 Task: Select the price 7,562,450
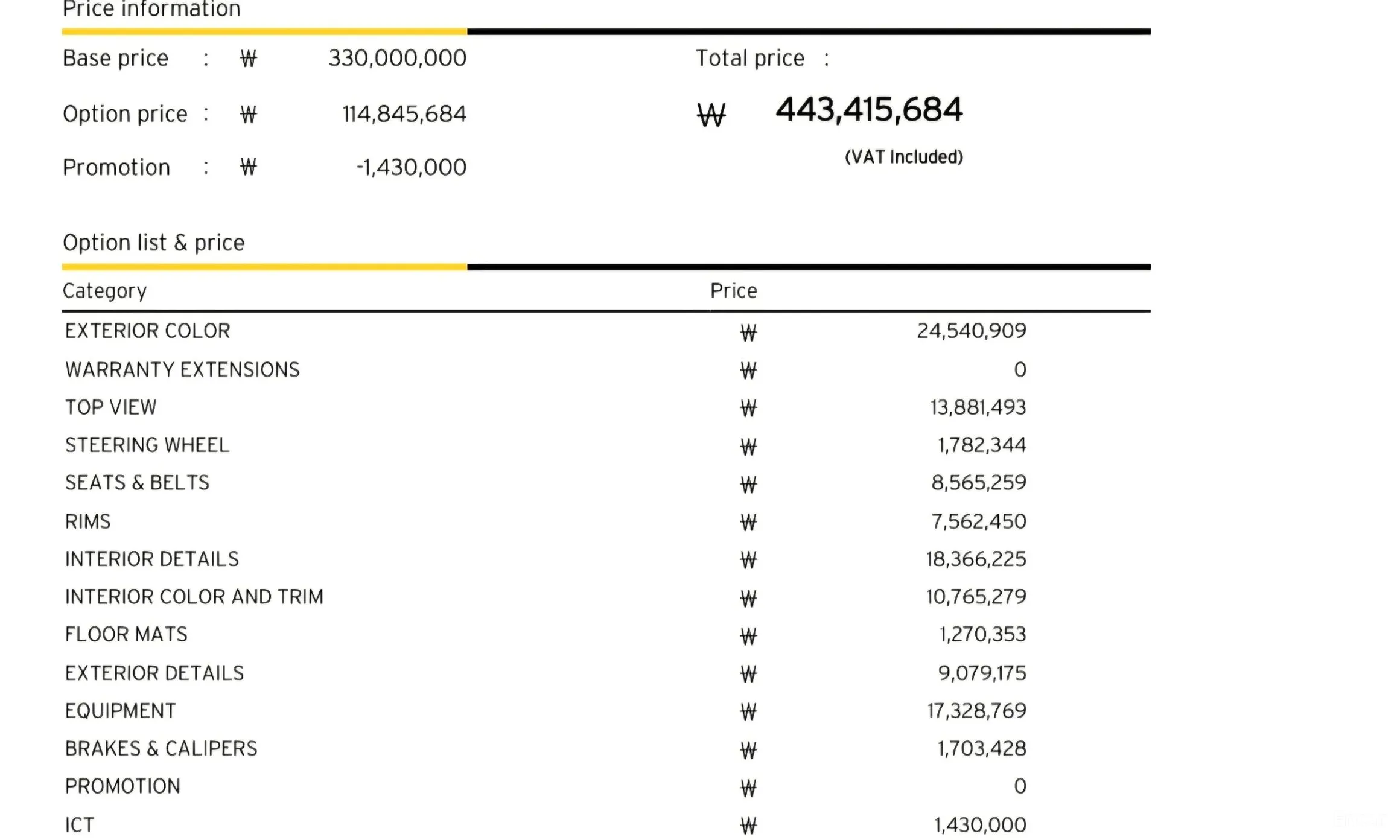click(x=979, y=521)
